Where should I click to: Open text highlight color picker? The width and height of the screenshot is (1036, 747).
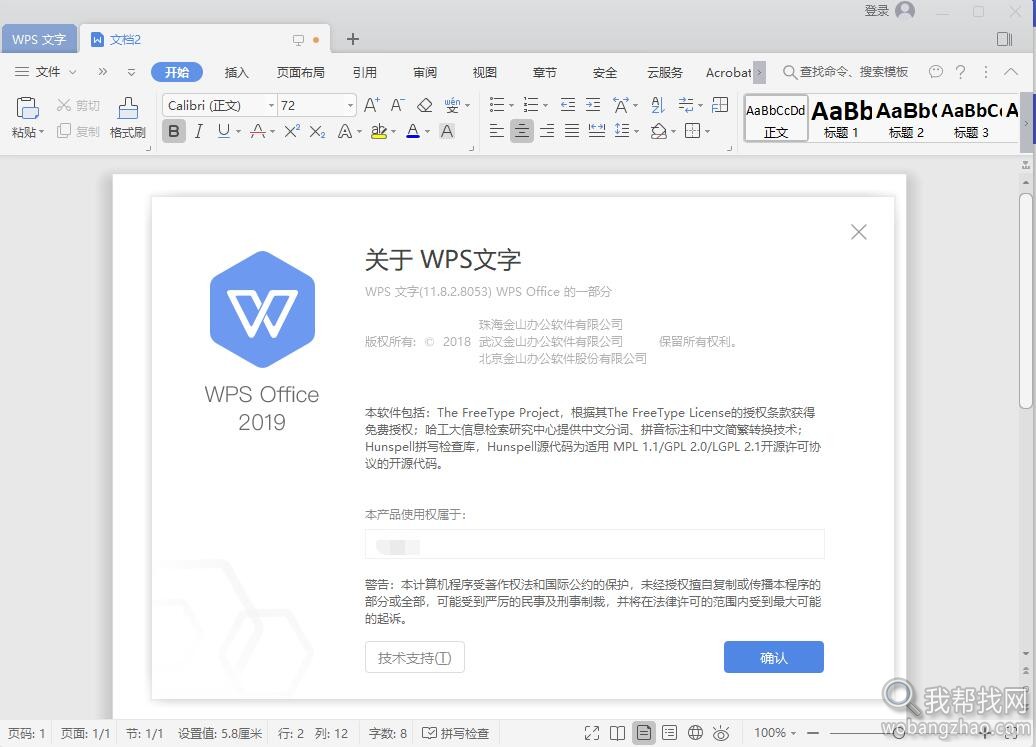[393, 131]
